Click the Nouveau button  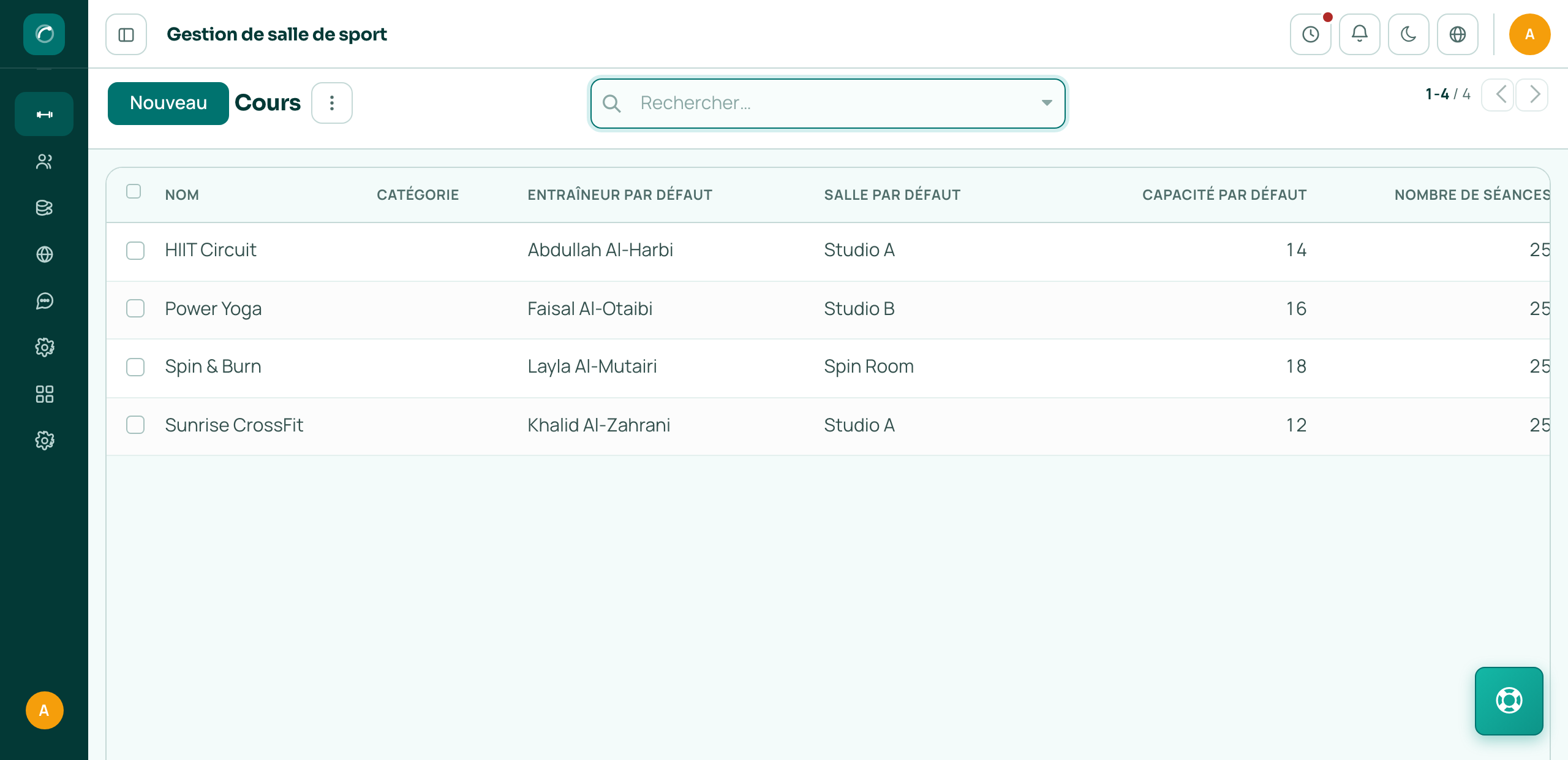(x=168, y=103)
